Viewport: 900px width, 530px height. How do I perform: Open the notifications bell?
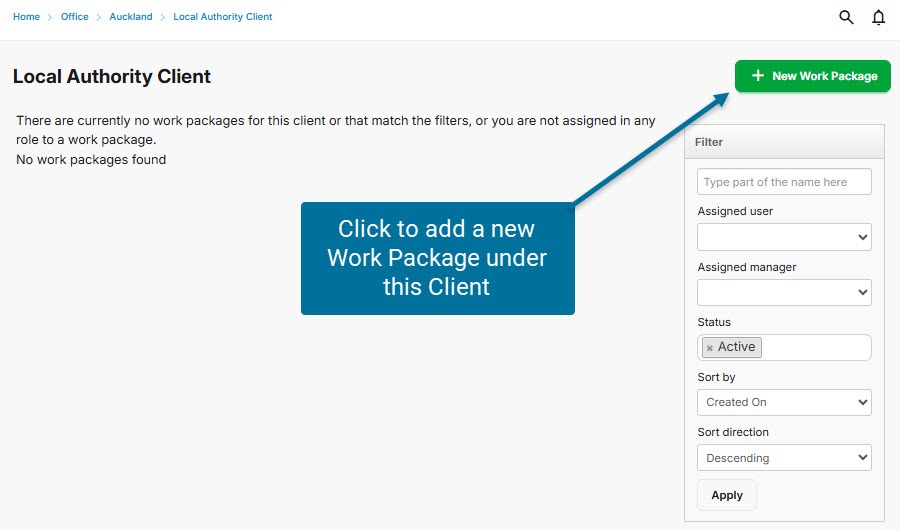pos(879,17)
